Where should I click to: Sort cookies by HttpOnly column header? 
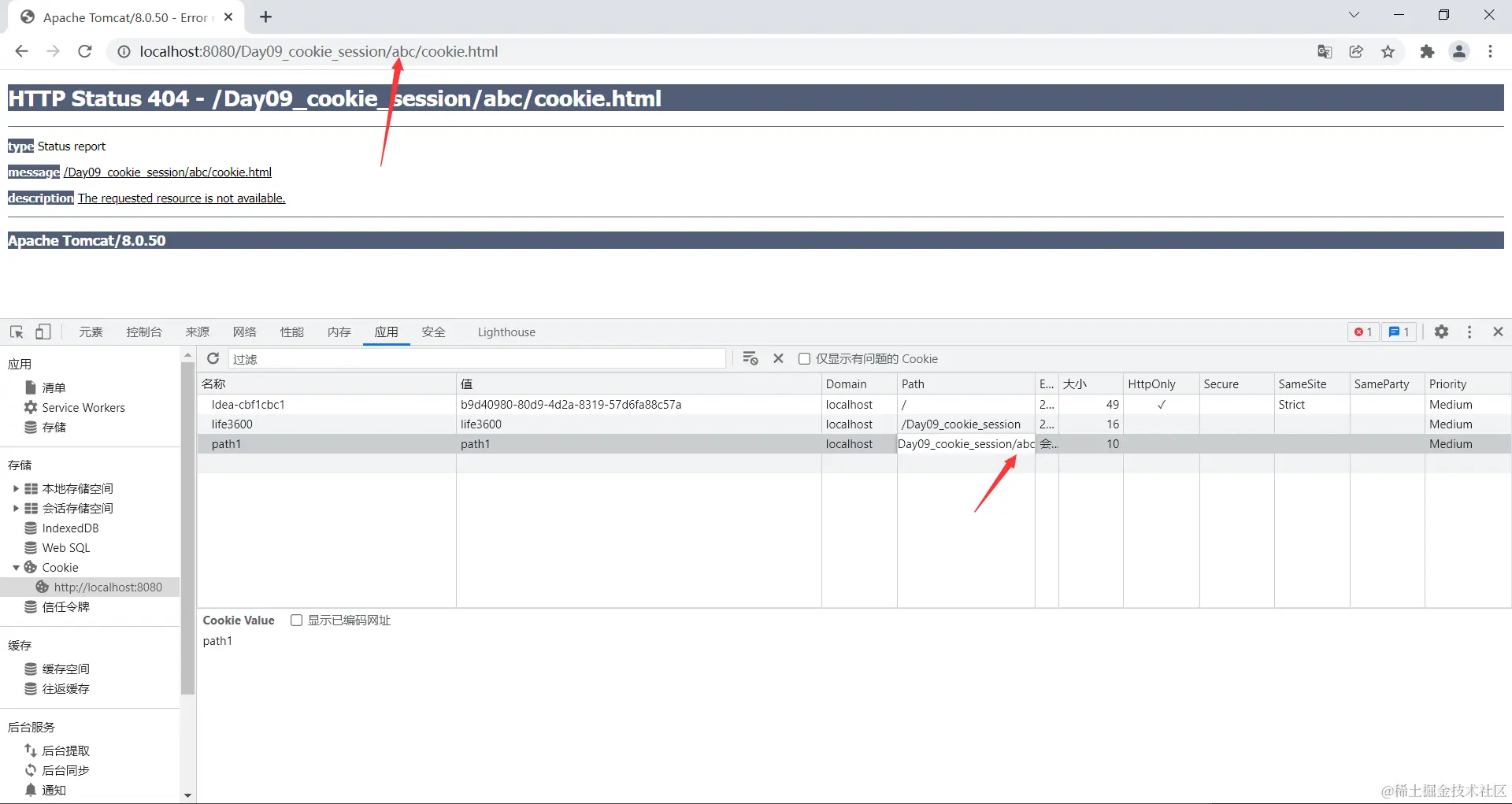coord(1162,383)
